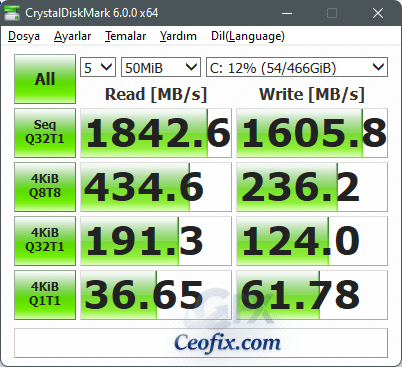Open the Ayarlar menu
Screen dimensions: 402x367
click(73, 36)
